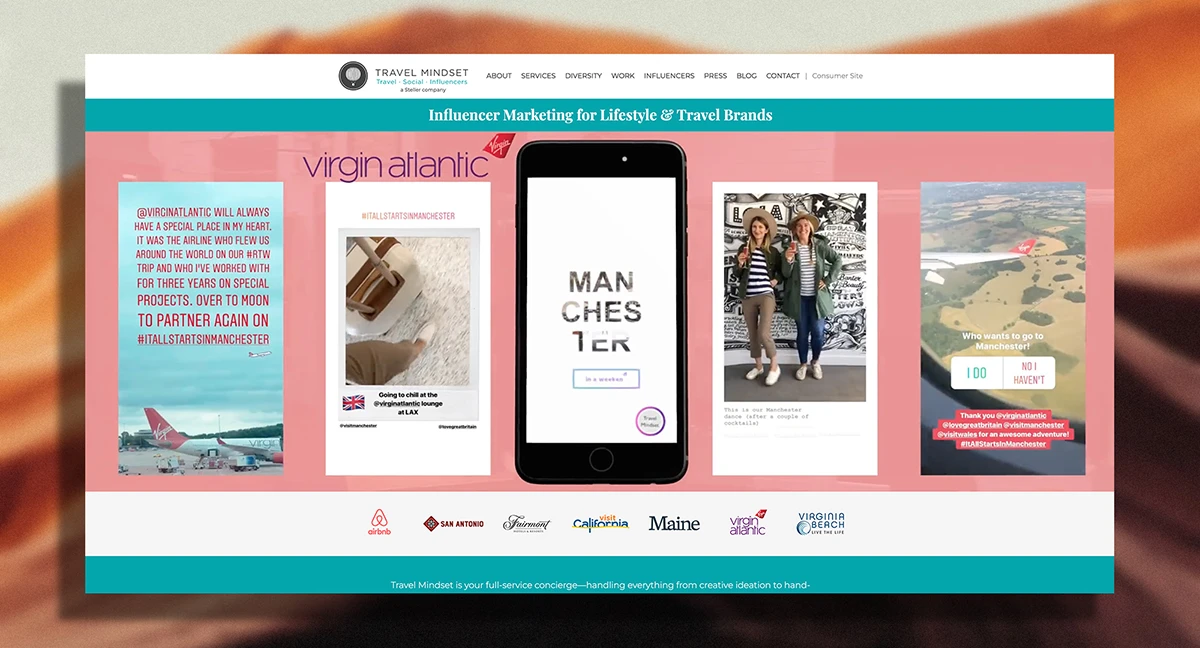Open the Influencers menu item
This screenshot has height=648, width=1200.
click(669, 76)
